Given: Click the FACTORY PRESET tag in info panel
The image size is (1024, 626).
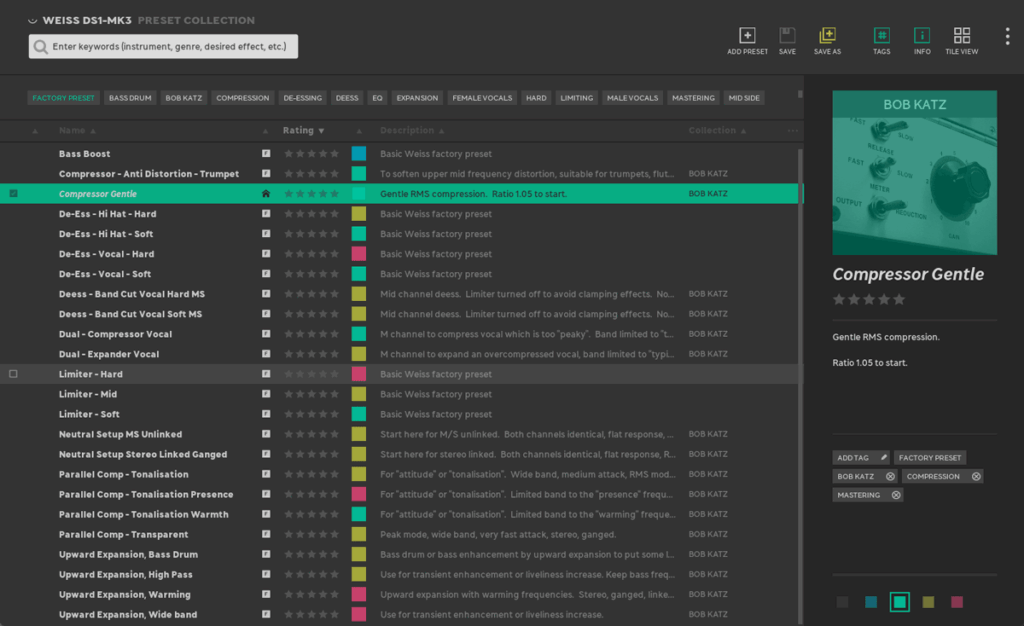Looking at the screenshot, I should point(930,458).
